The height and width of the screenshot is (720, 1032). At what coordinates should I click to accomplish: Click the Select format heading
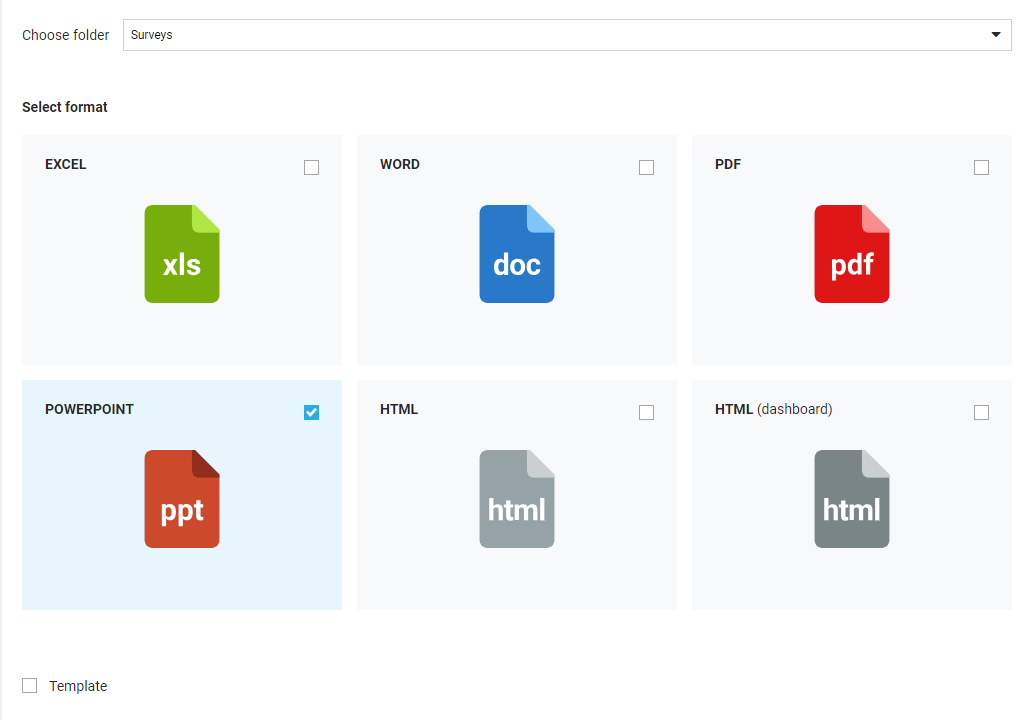[64, 107]
